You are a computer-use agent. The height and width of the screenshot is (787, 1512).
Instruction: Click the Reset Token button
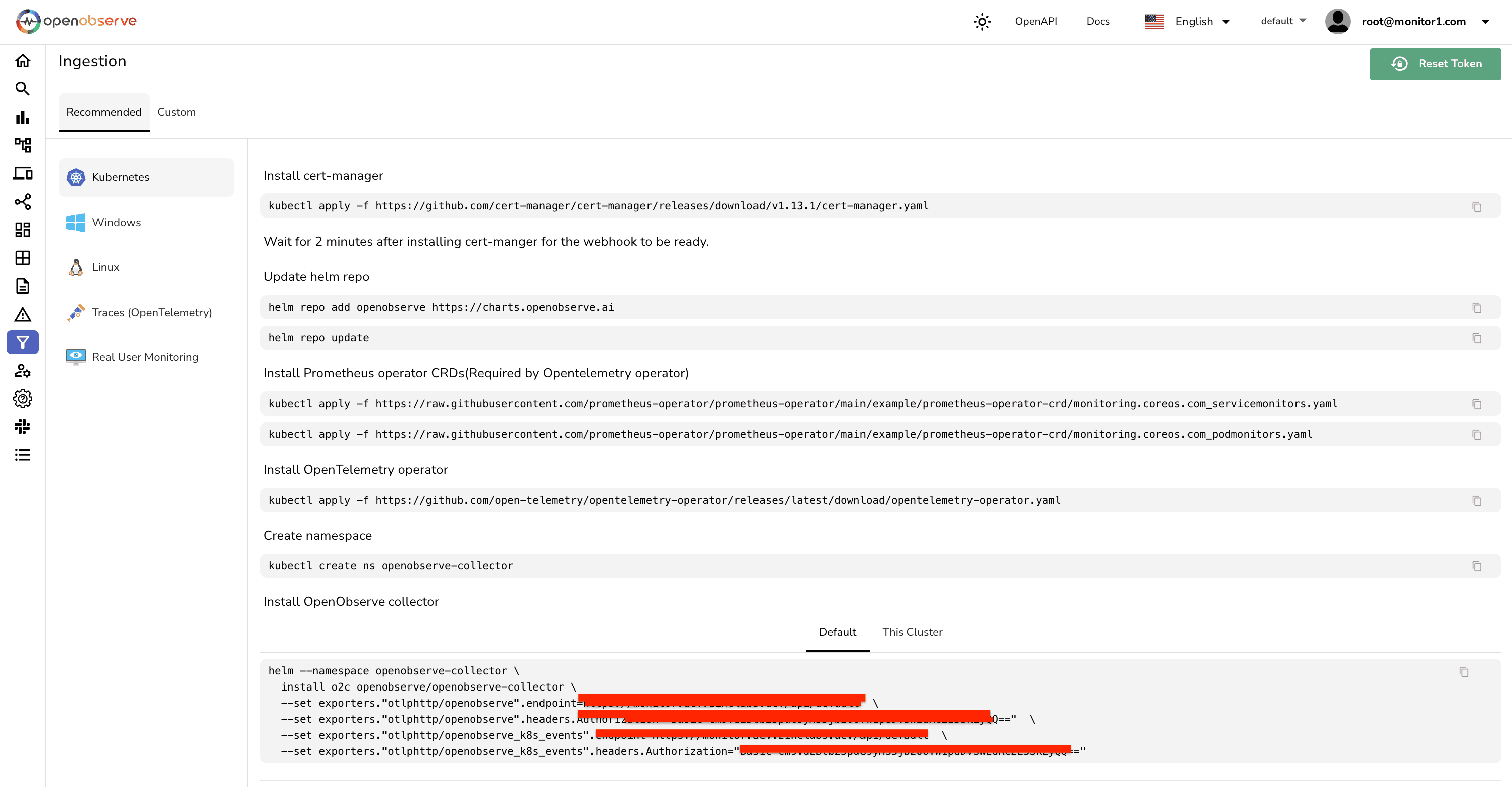pos(1435,64)
